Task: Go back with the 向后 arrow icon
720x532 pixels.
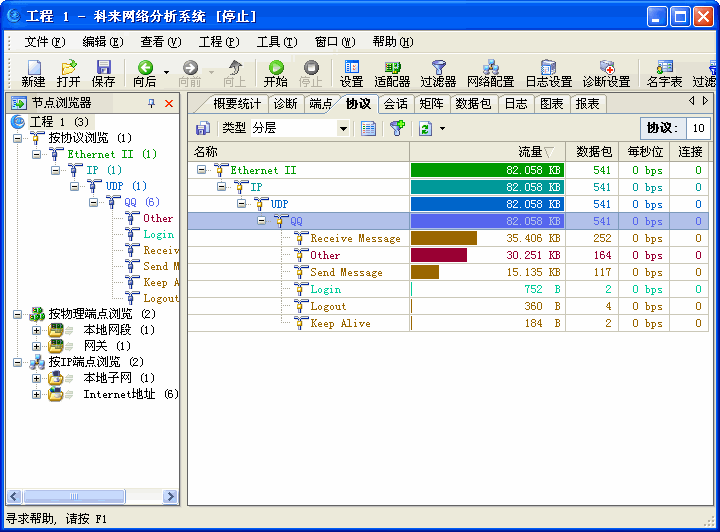Action: [x=145, y=68]
